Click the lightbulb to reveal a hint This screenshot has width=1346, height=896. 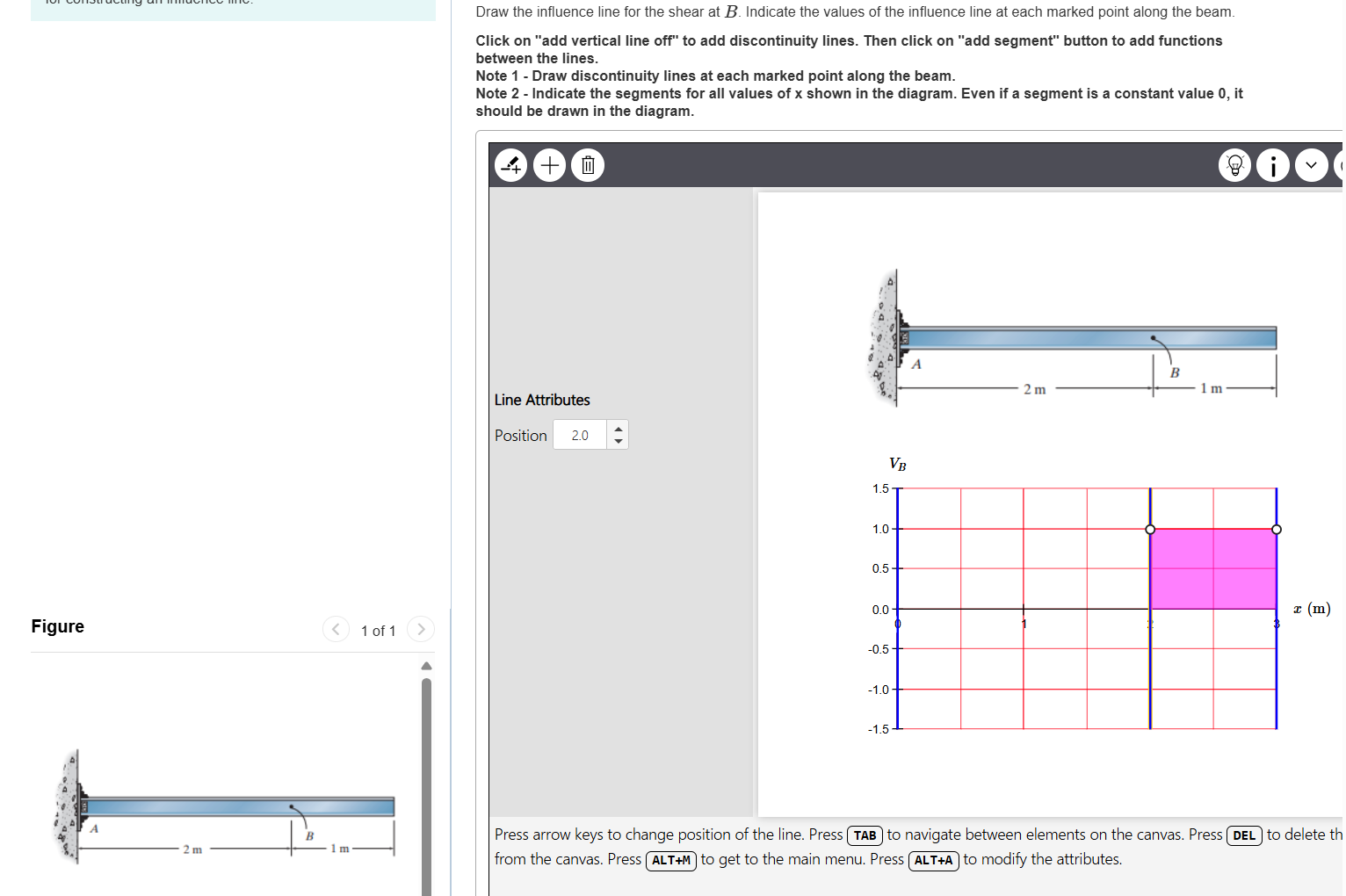pos(1234,165)
